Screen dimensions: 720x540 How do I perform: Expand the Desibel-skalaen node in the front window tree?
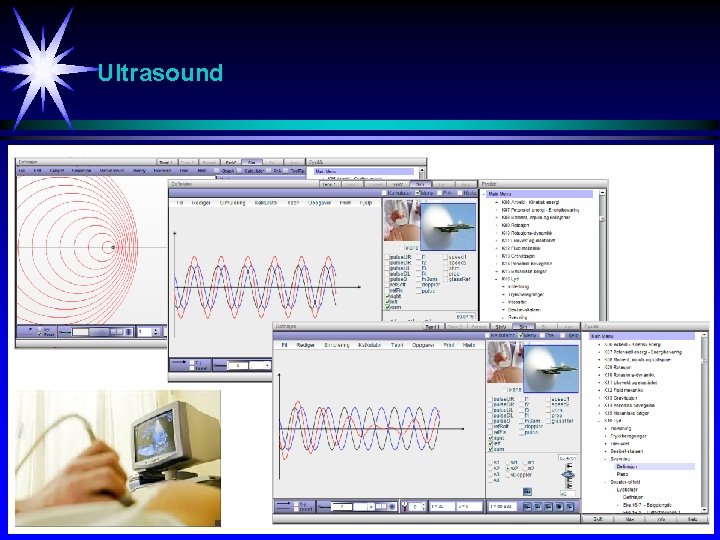tap(606, 451)
